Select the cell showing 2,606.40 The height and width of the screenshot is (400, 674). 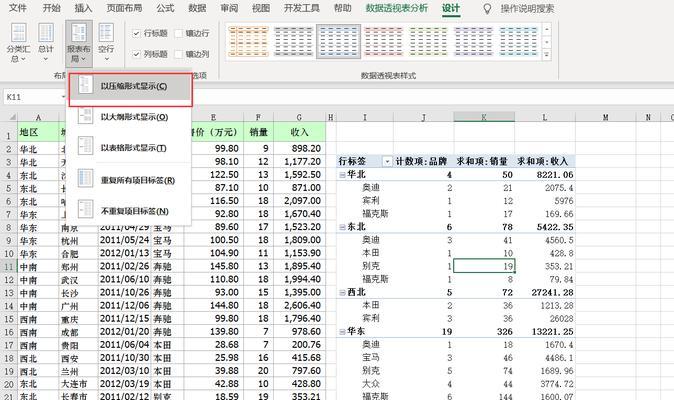click(x=299, y=305)
